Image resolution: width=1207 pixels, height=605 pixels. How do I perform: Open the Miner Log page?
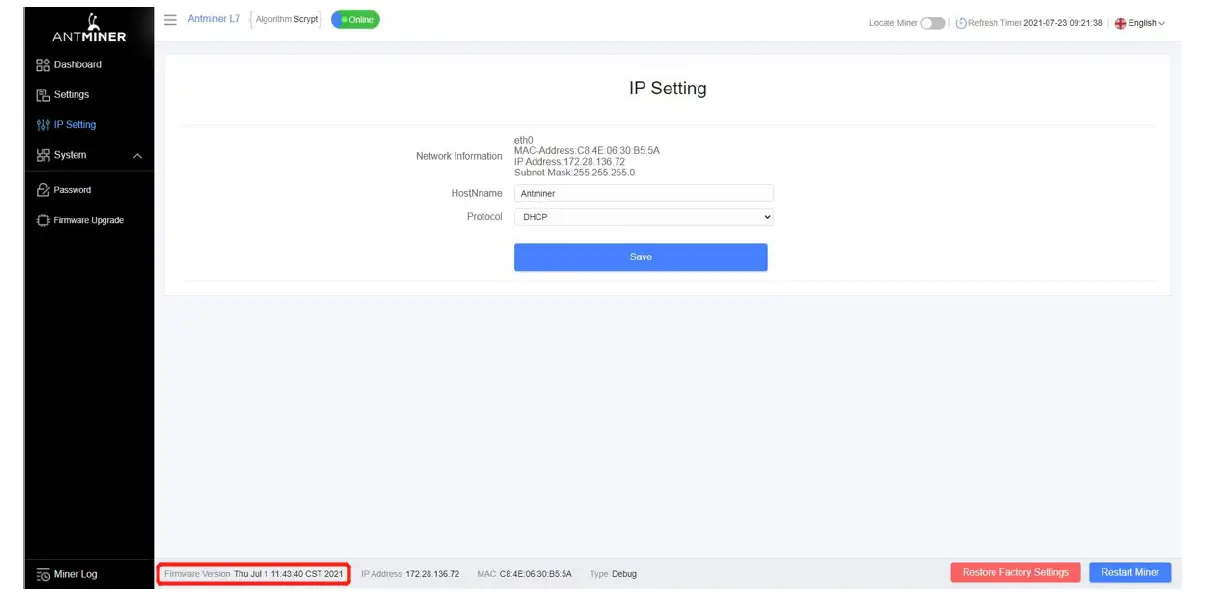pos(75,574)
